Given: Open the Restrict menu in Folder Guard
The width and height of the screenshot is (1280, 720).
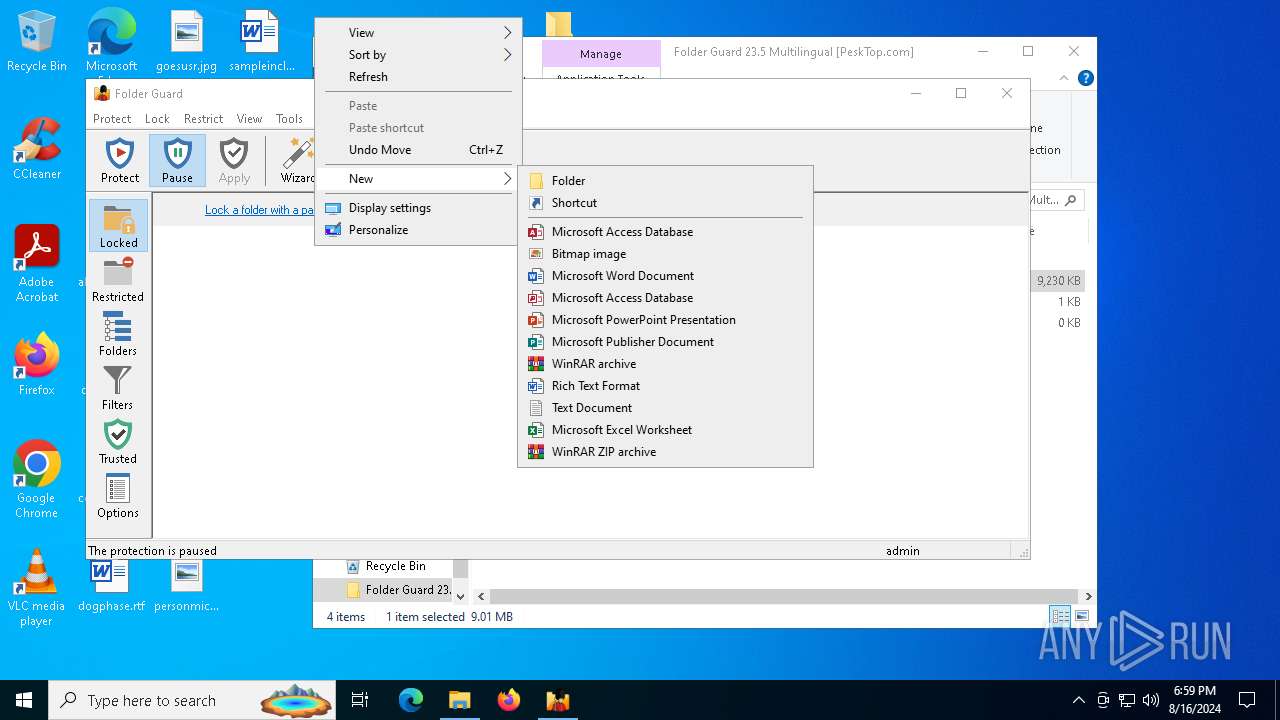Looking at the screenshot, I should point(203,118).
